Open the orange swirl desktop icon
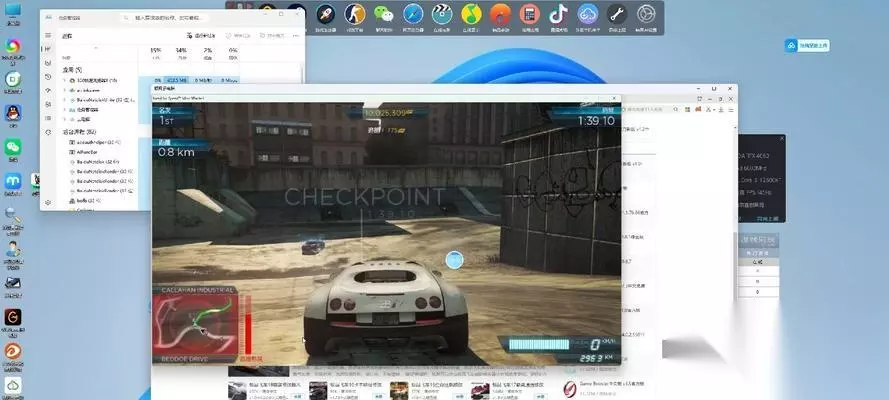This screenshot has height=400, width=889. click(12, 355)
